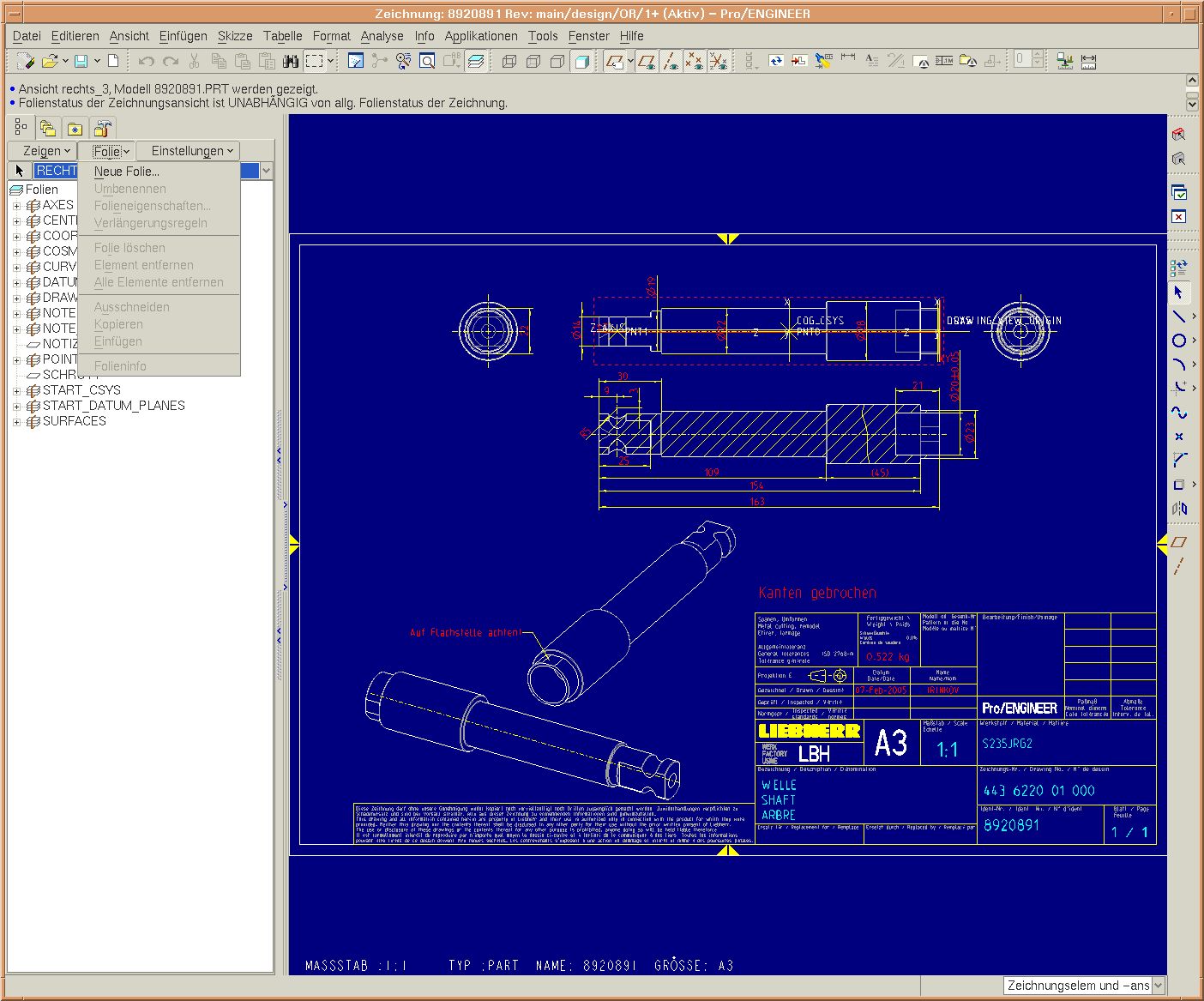The width and height of the screenshot is (1204, 1001).
Task: Select the Circle sketch tool
Action: (x=1179, y=341)
